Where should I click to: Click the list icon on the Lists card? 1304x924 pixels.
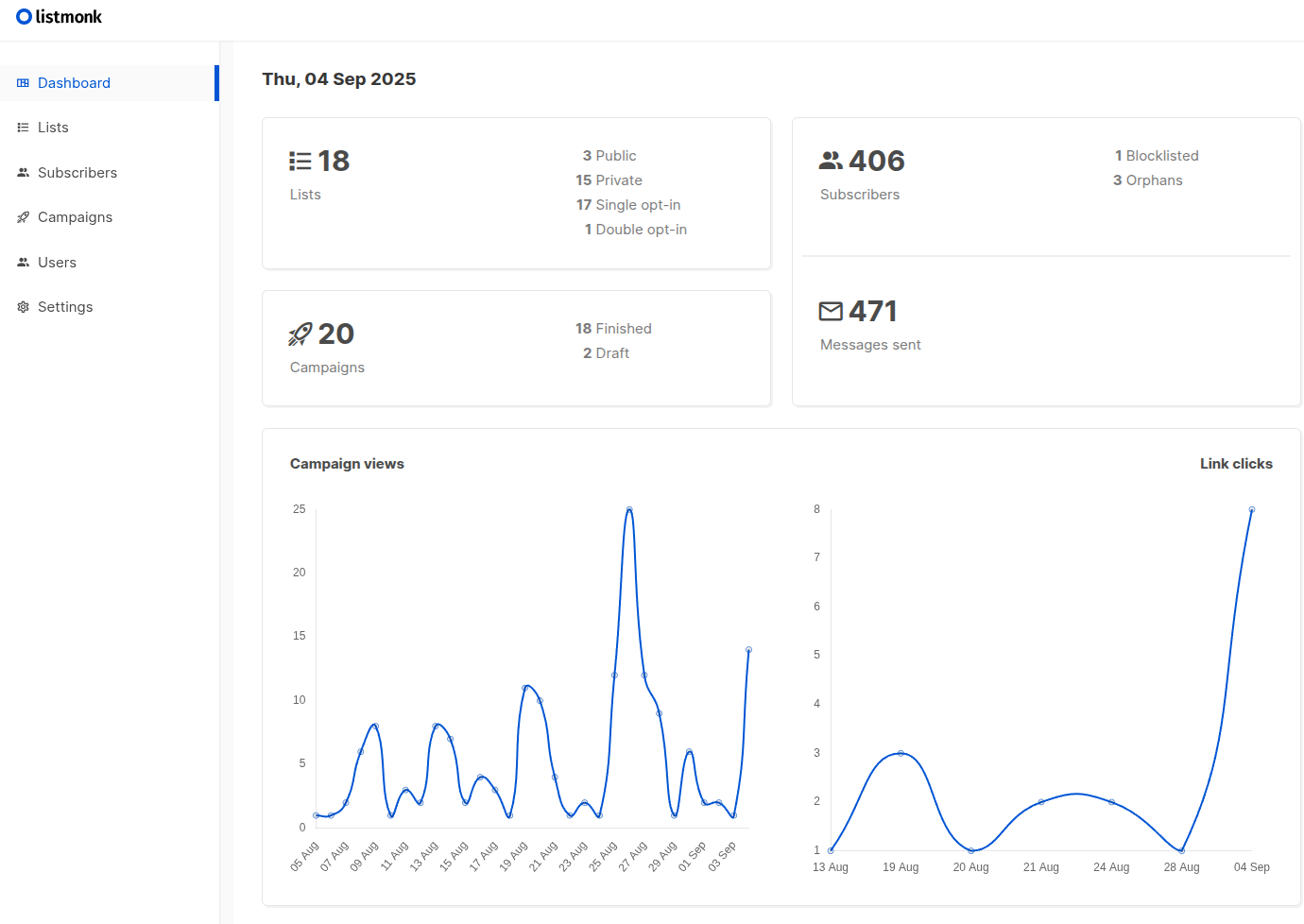click(300, 160)
